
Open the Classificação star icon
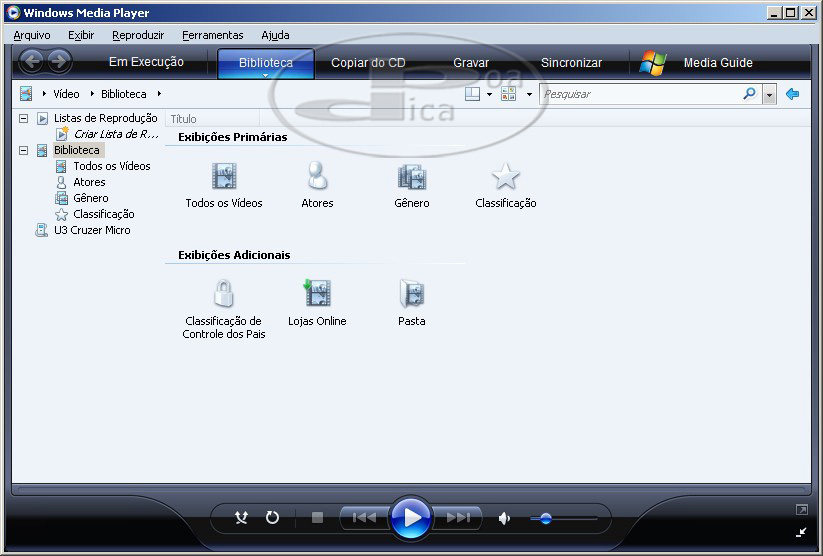pos(505,178)
